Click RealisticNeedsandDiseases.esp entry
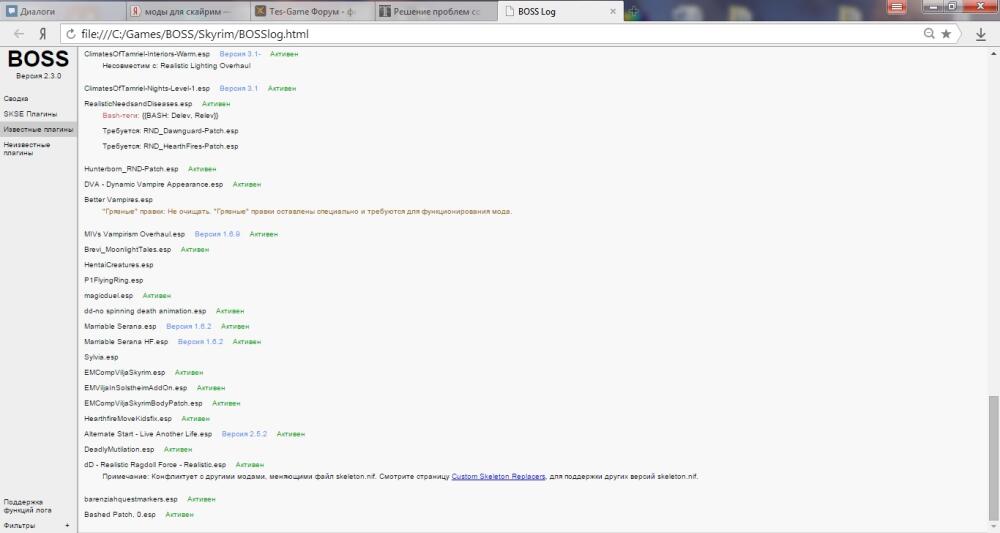The width and height of the screenshot is (1000, 533). pyautogui.click(x=138, y=104)
